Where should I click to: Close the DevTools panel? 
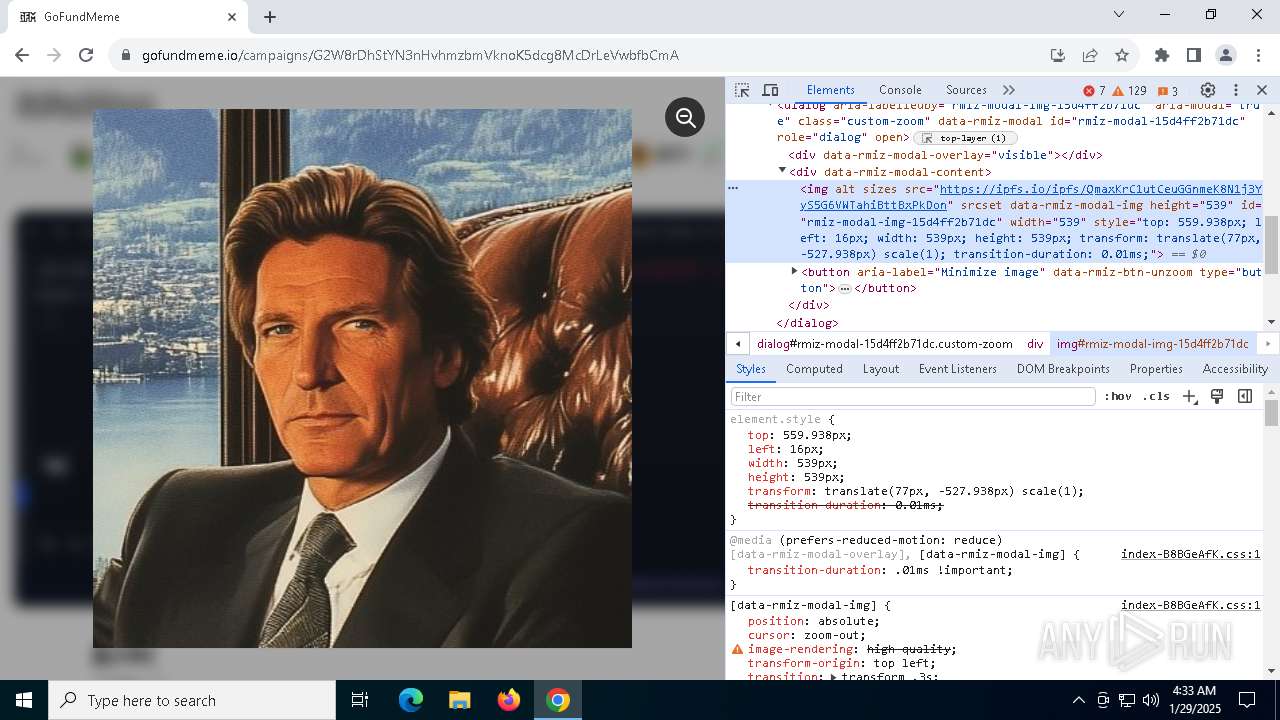click(1262, 90)
